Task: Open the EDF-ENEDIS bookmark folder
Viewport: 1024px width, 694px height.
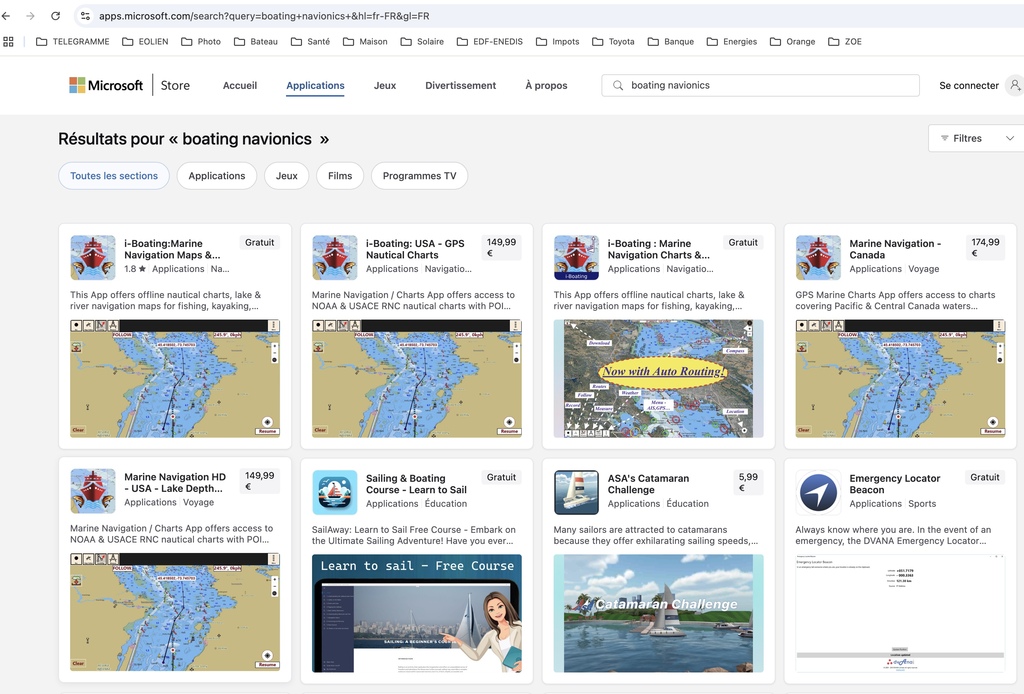Action: 490,42
